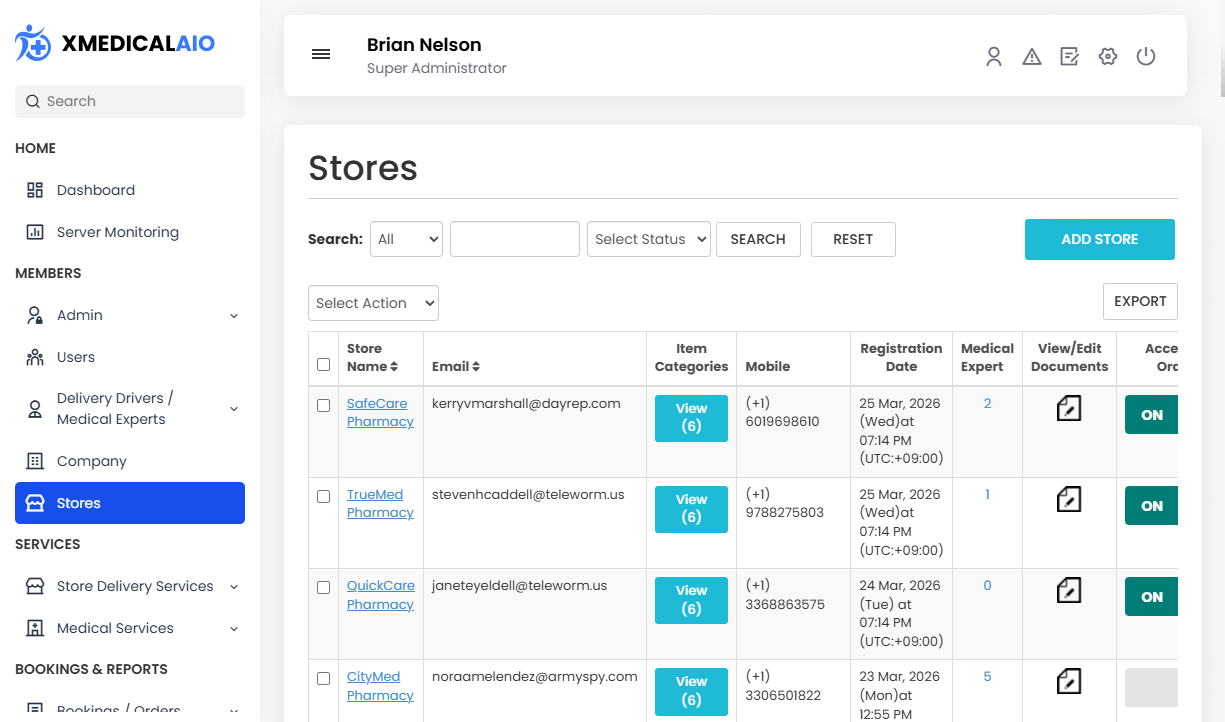Click the sidebar Search field

point(130,101)
